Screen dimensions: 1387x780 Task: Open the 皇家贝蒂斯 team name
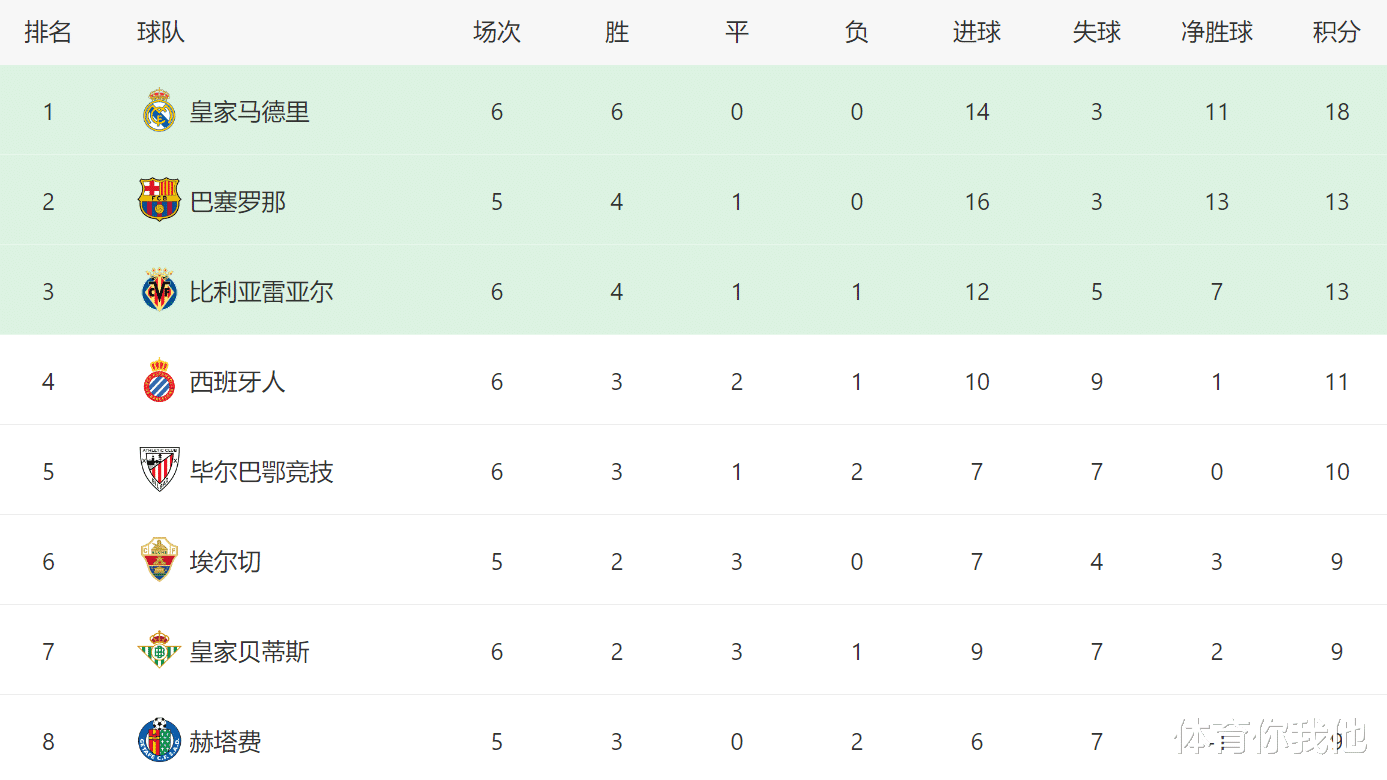[x=250, y=652]
